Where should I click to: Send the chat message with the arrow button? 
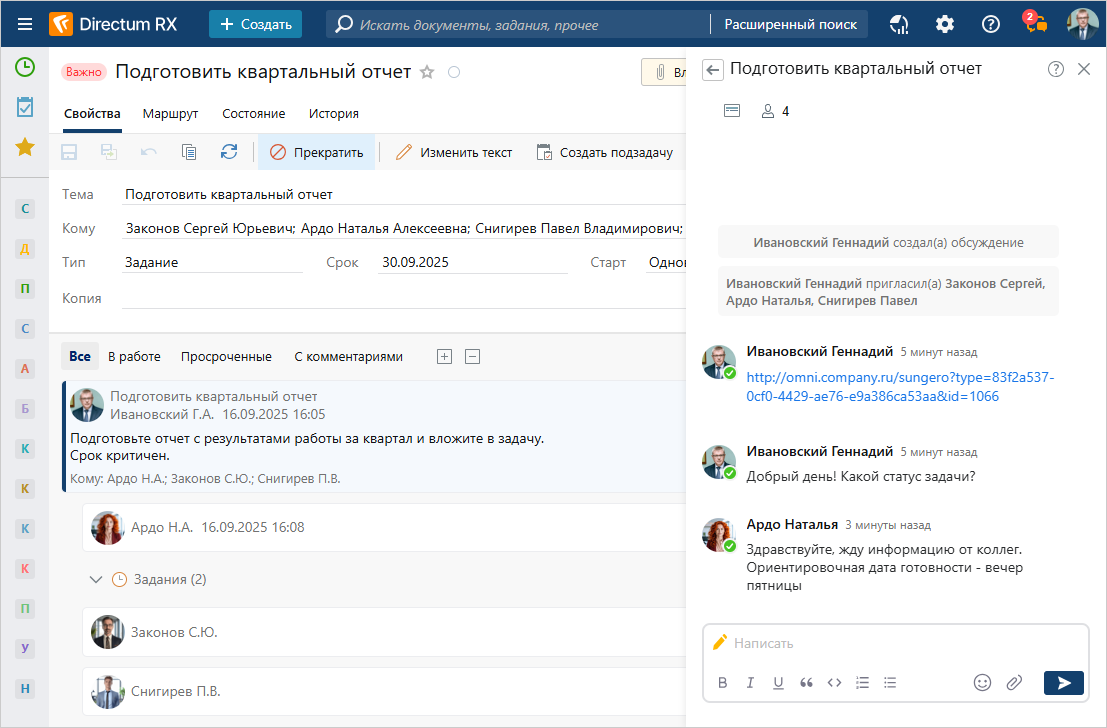[x=1063, y=682]
